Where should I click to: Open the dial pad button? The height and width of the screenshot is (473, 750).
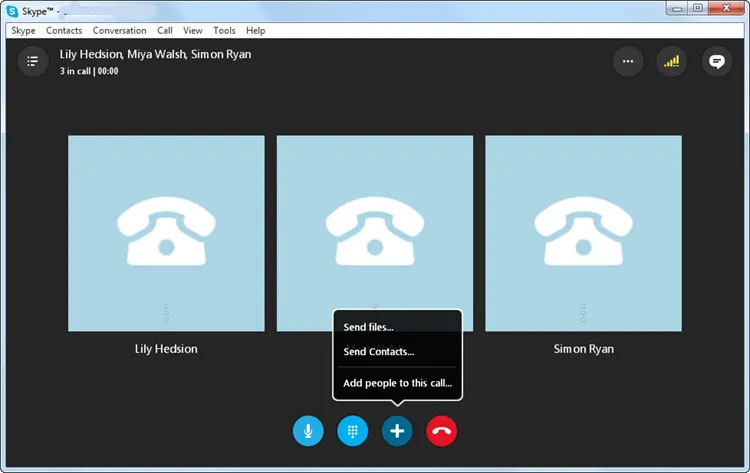coord(353,430)
